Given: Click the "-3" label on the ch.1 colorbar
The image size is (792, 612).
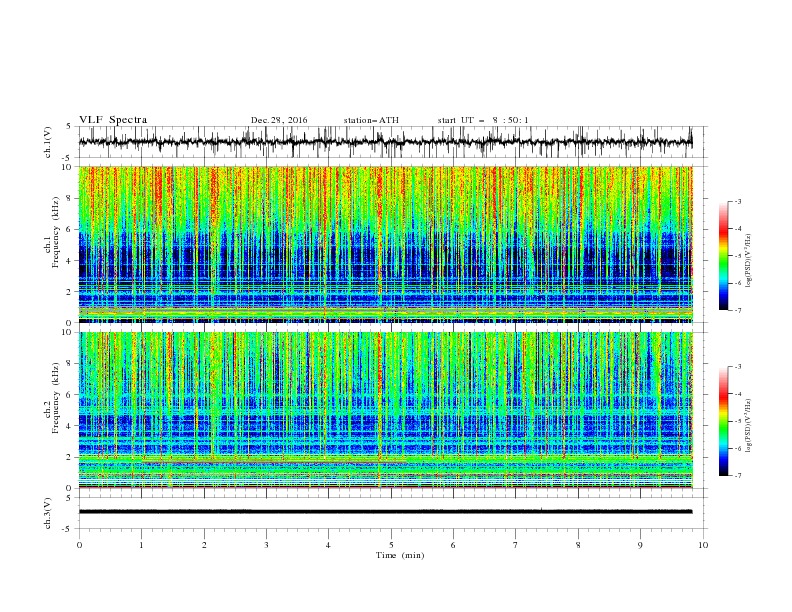Looking at the screenshot, I should click(x=738, y=201).
